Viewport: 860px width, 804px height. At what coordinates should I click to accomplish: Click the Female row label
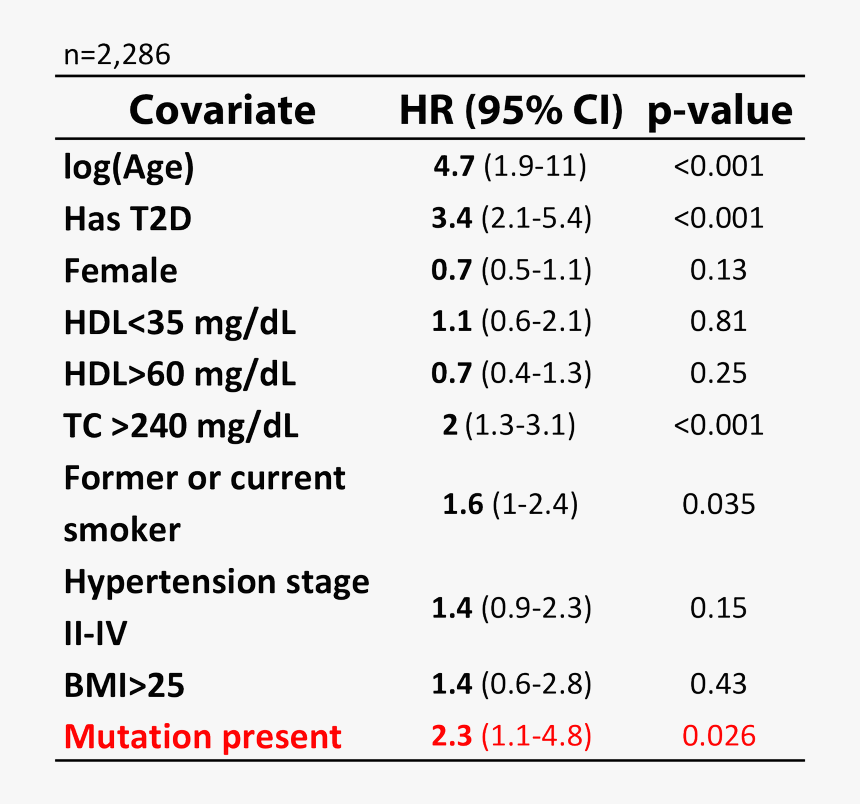pos(120,270)
